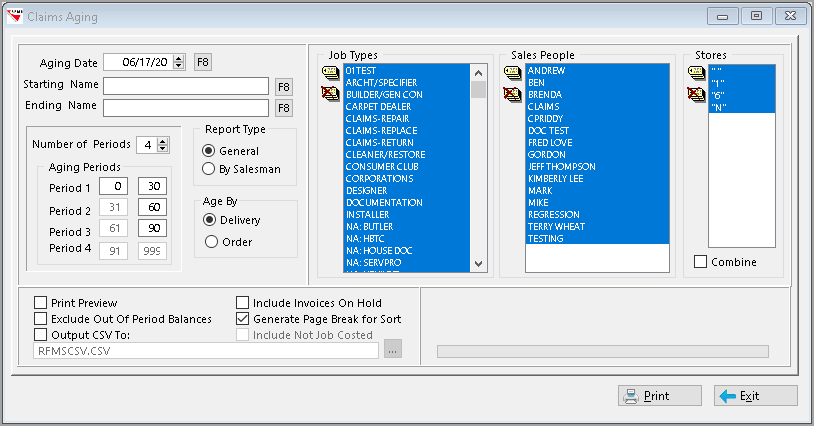Select all Sales People icon
Image resolution: width=814 pixels, height=426 pixels.
click(512, 72)
